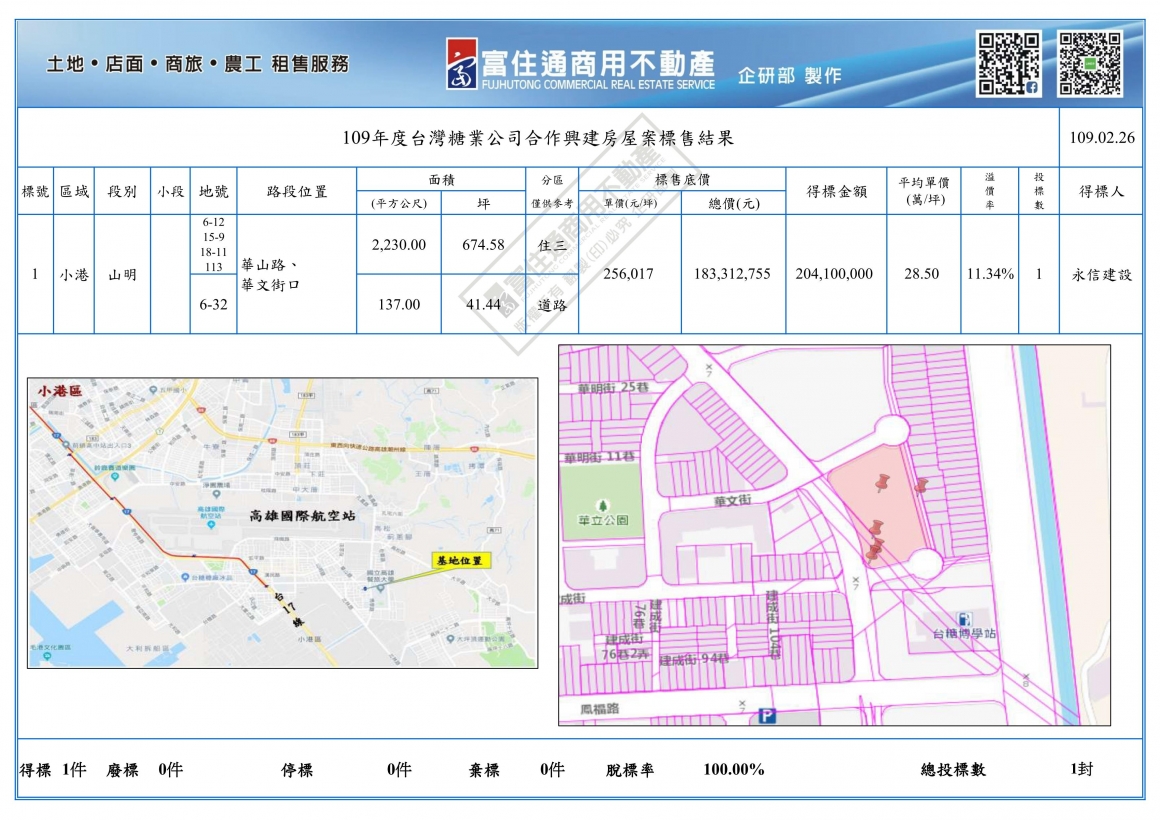1160x820 pixels.
Task: Click the (平方公尺) sub-header
Action: coord(399,204)
